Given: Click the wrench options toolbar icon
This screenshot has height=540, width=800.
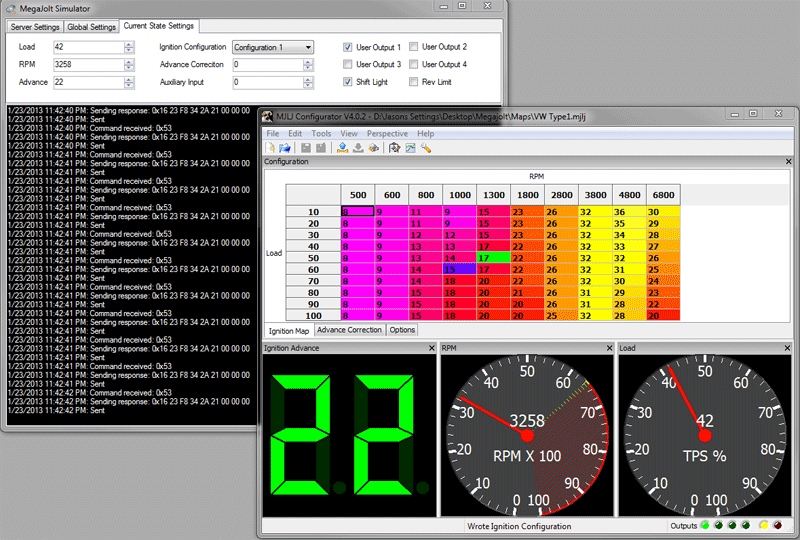Looking at the screenshot, I should click(x=426, y=148).
